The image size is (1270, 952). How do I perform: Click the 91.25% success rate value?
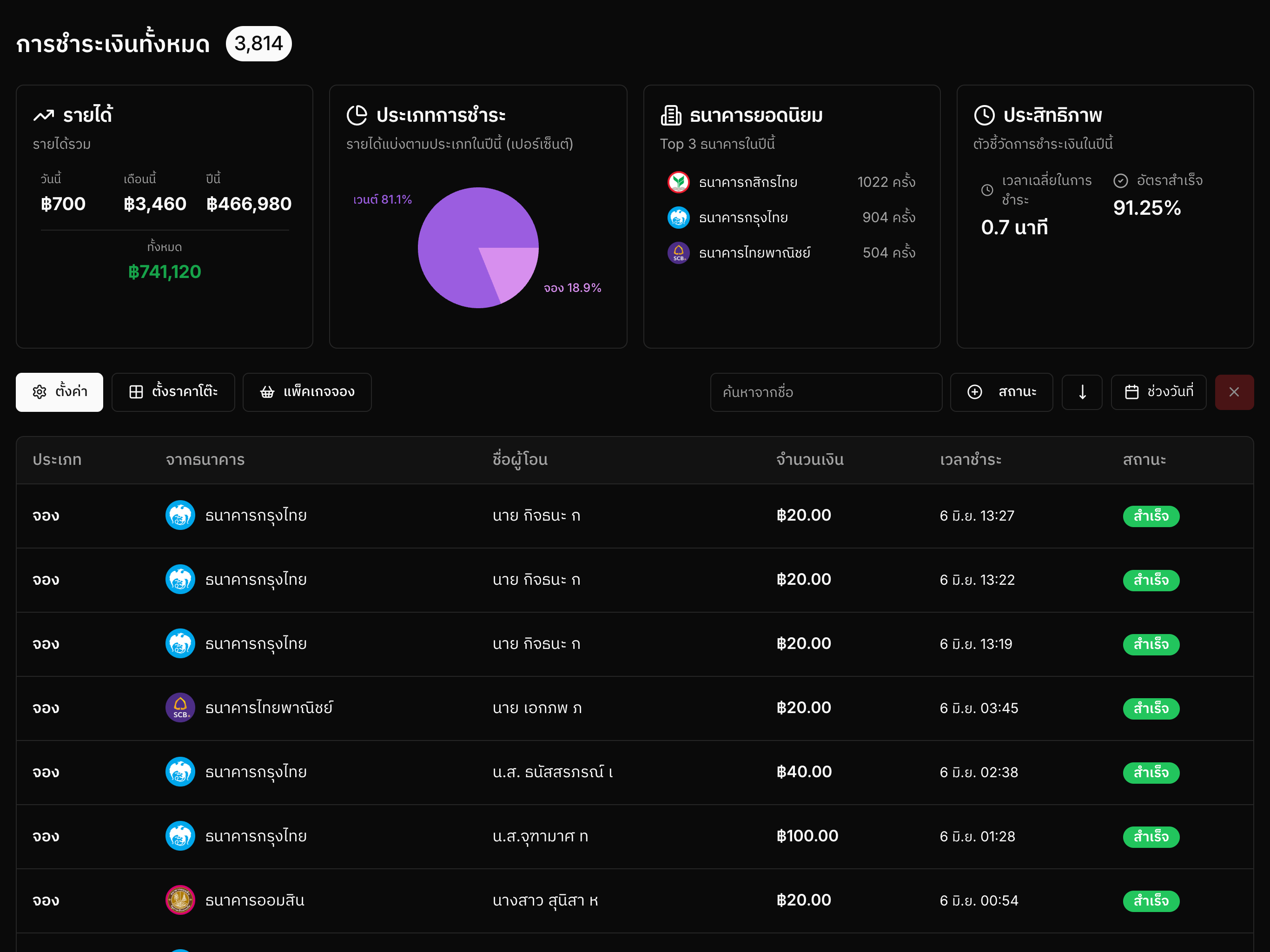point(1146,208)
